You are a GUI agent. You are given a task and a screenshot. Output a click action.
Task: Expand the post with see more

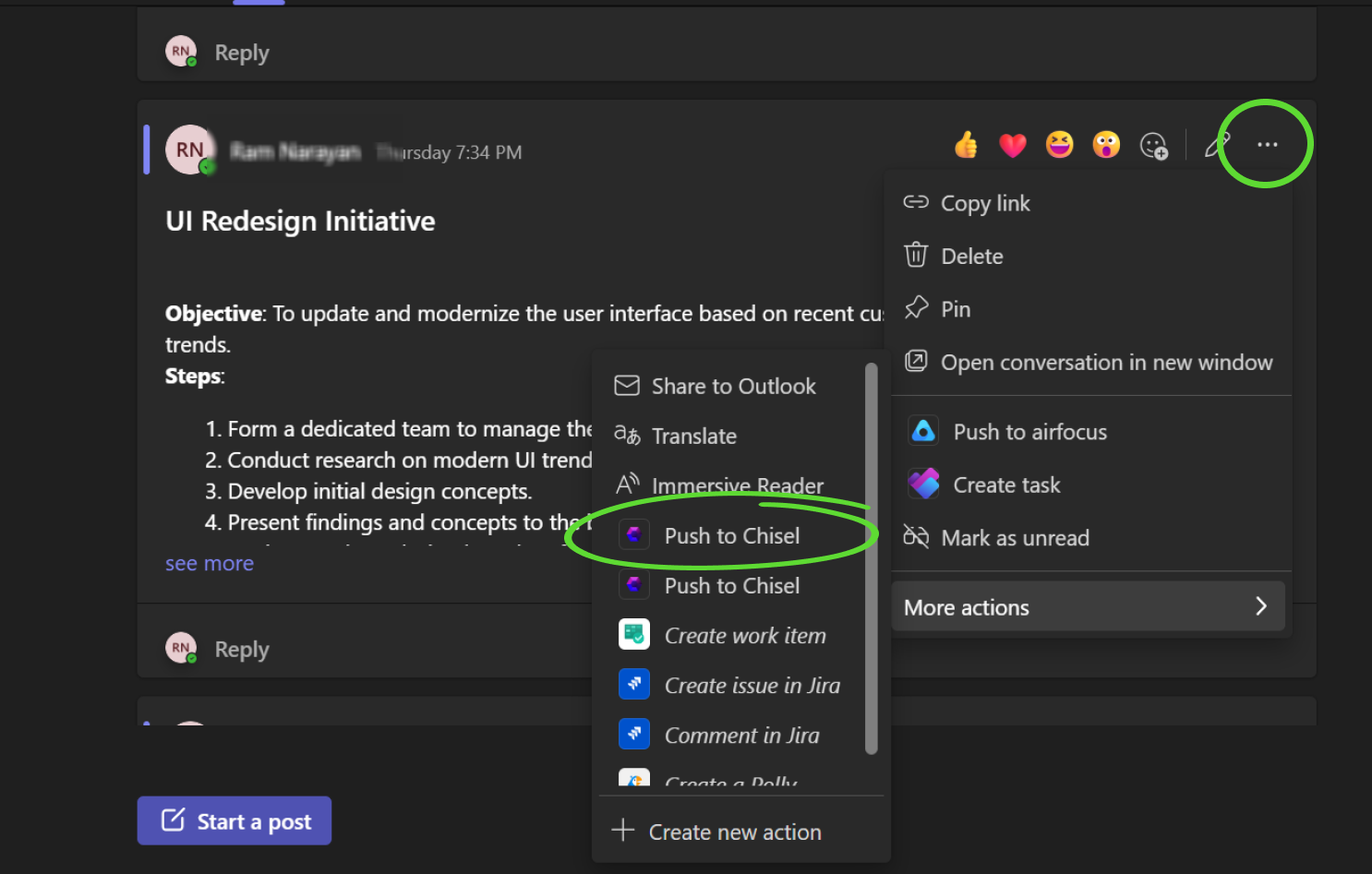click(210, 563)
